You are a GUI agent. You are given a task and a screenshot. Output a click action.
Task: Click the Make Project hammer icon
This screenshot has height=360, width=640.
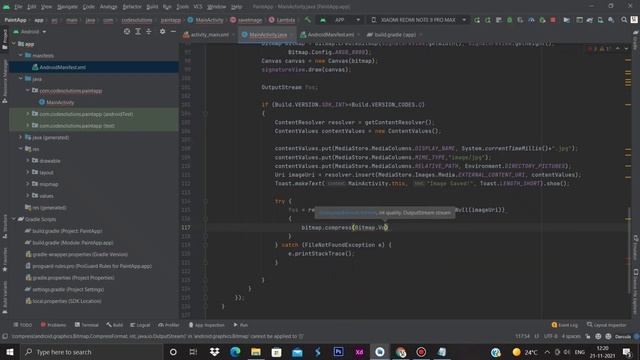point(308,20)
